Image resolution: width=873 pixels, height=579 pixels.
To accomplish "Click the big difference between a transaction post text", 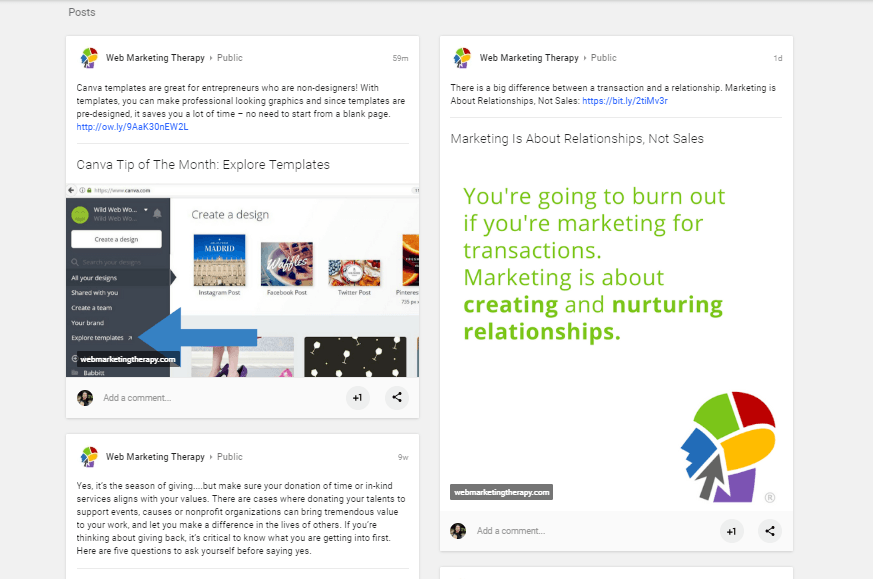I will (613, 94).
